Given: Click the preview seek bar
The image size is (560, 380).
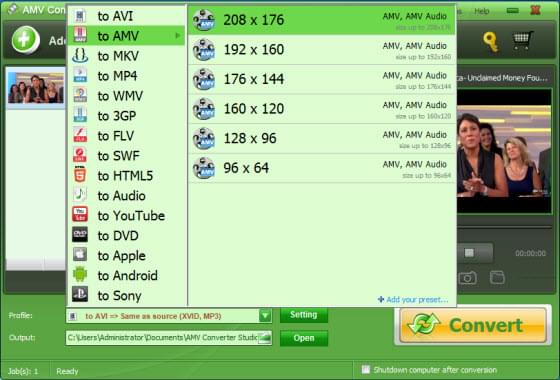Looking at the screenshot, I should click(x=504, y=227).
